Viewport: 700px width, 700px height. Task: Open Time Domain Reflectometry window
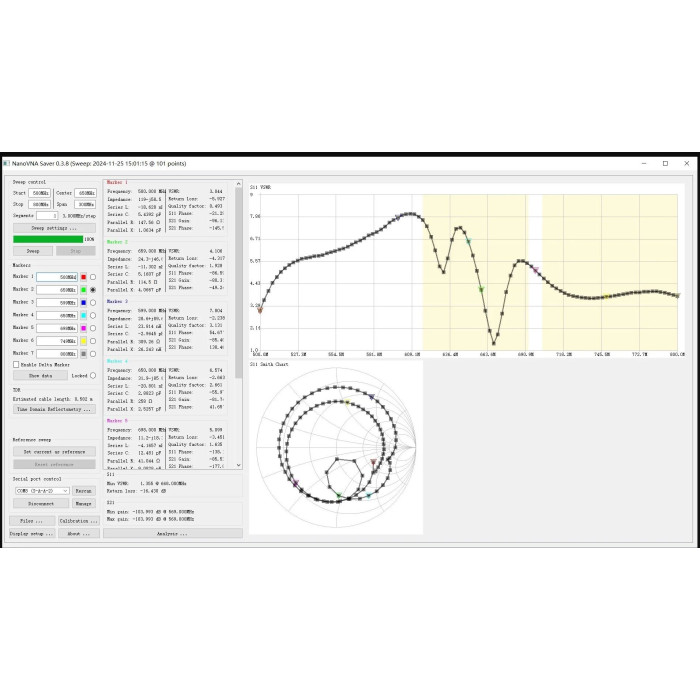[54, 409]
